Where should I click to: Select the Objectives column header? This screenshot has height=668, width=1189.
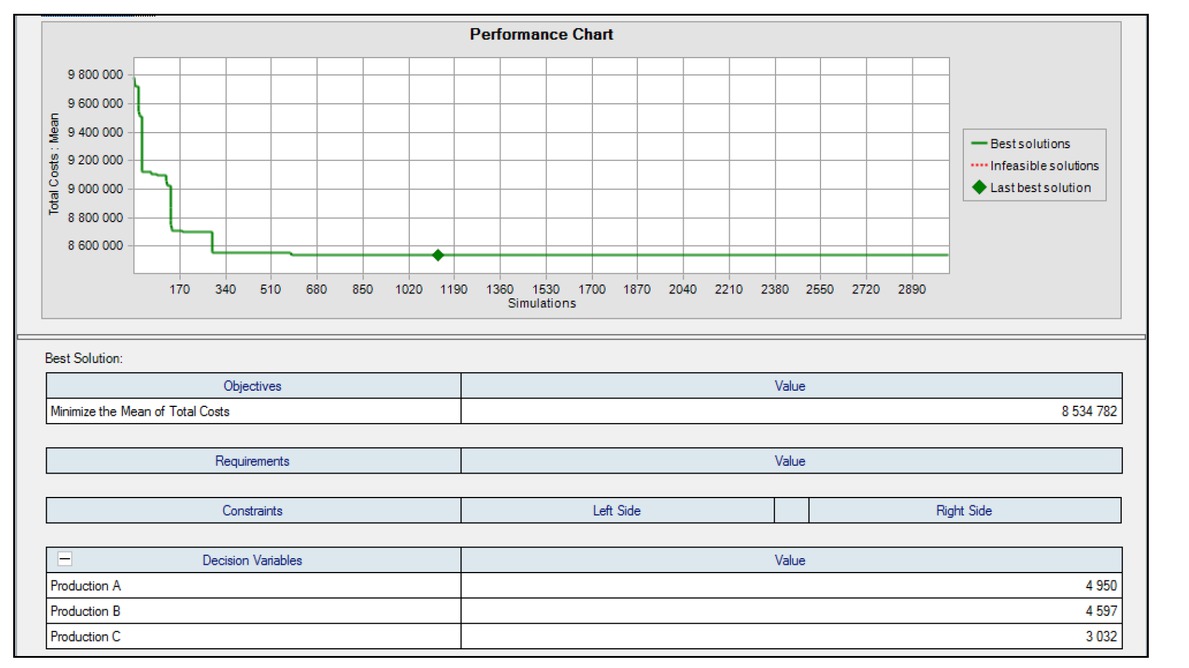click(x=252, y=386)
